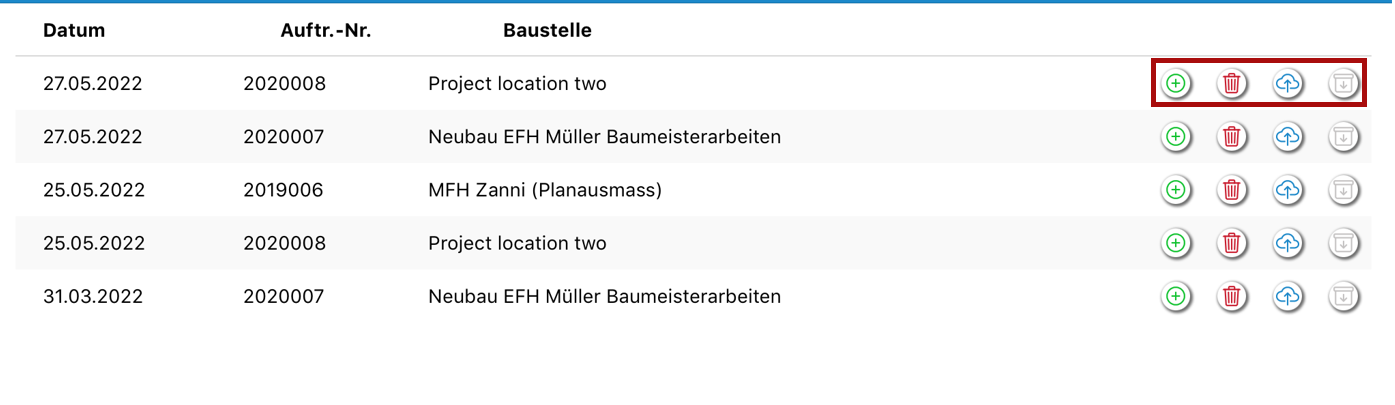This screenshot has height=405, width=1395.
Task: Archive the 27.05.2022 Project location two entry
Action: [x=1344, y=84]
